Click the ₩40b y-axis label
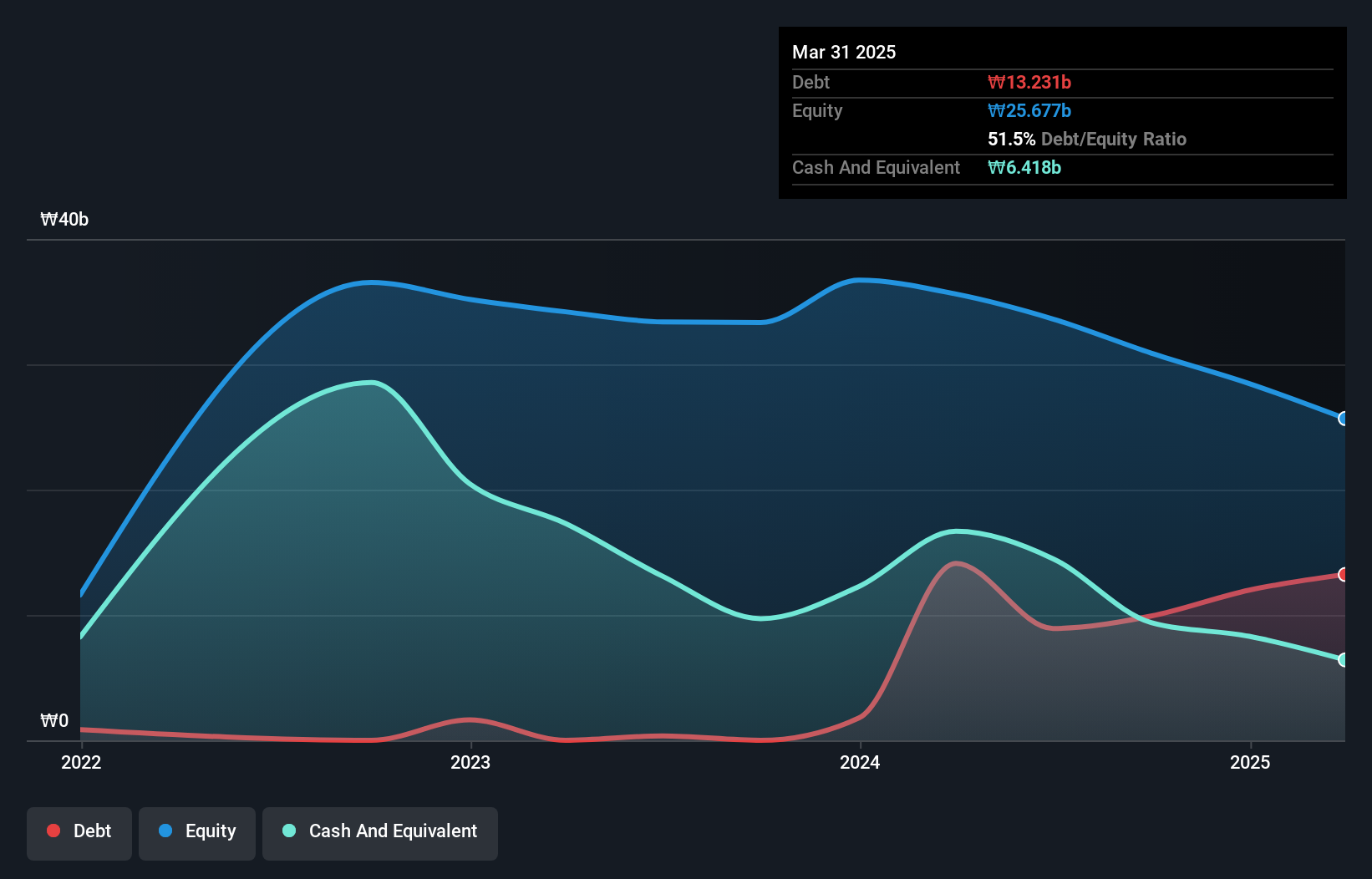 coord(64,220)
